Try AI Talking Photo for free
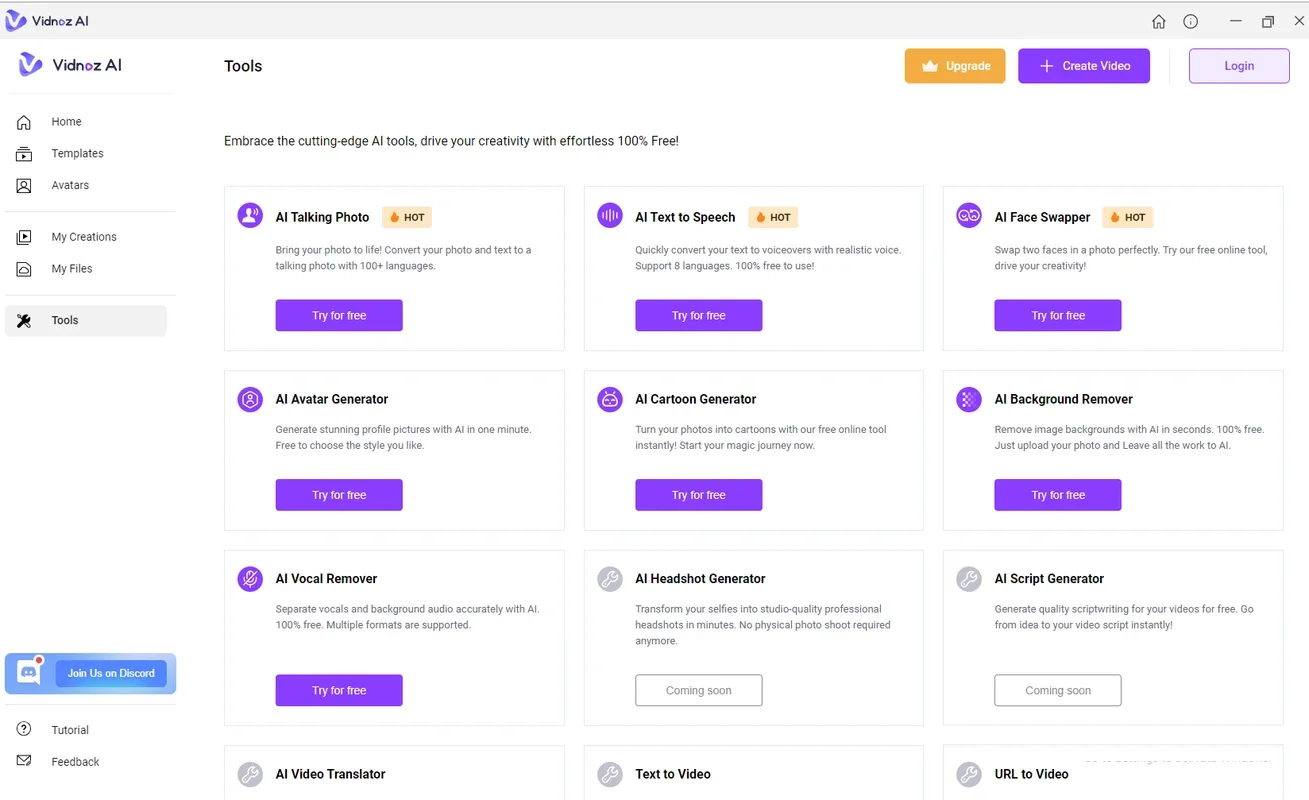 (x=339, y=315)
